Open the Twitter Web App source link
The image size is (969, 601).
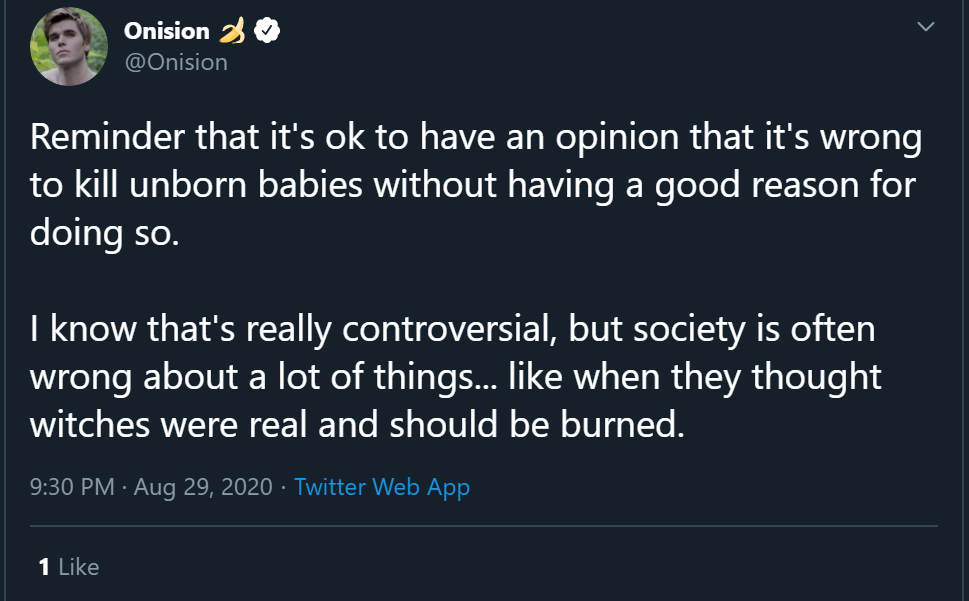coord(382,487)
